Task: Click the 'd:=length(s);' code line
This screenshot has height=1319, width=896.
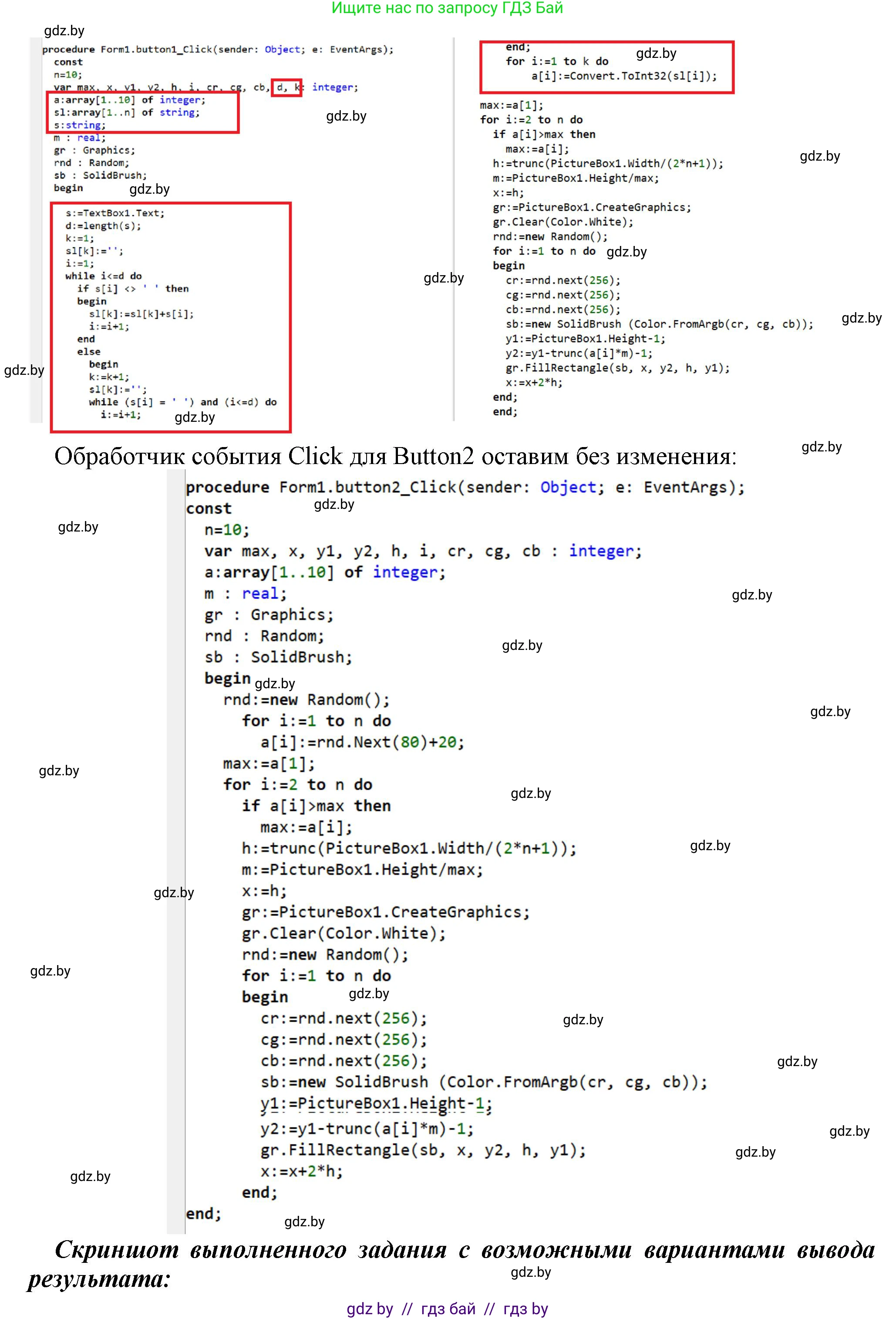Action: (x=103, y=226)
